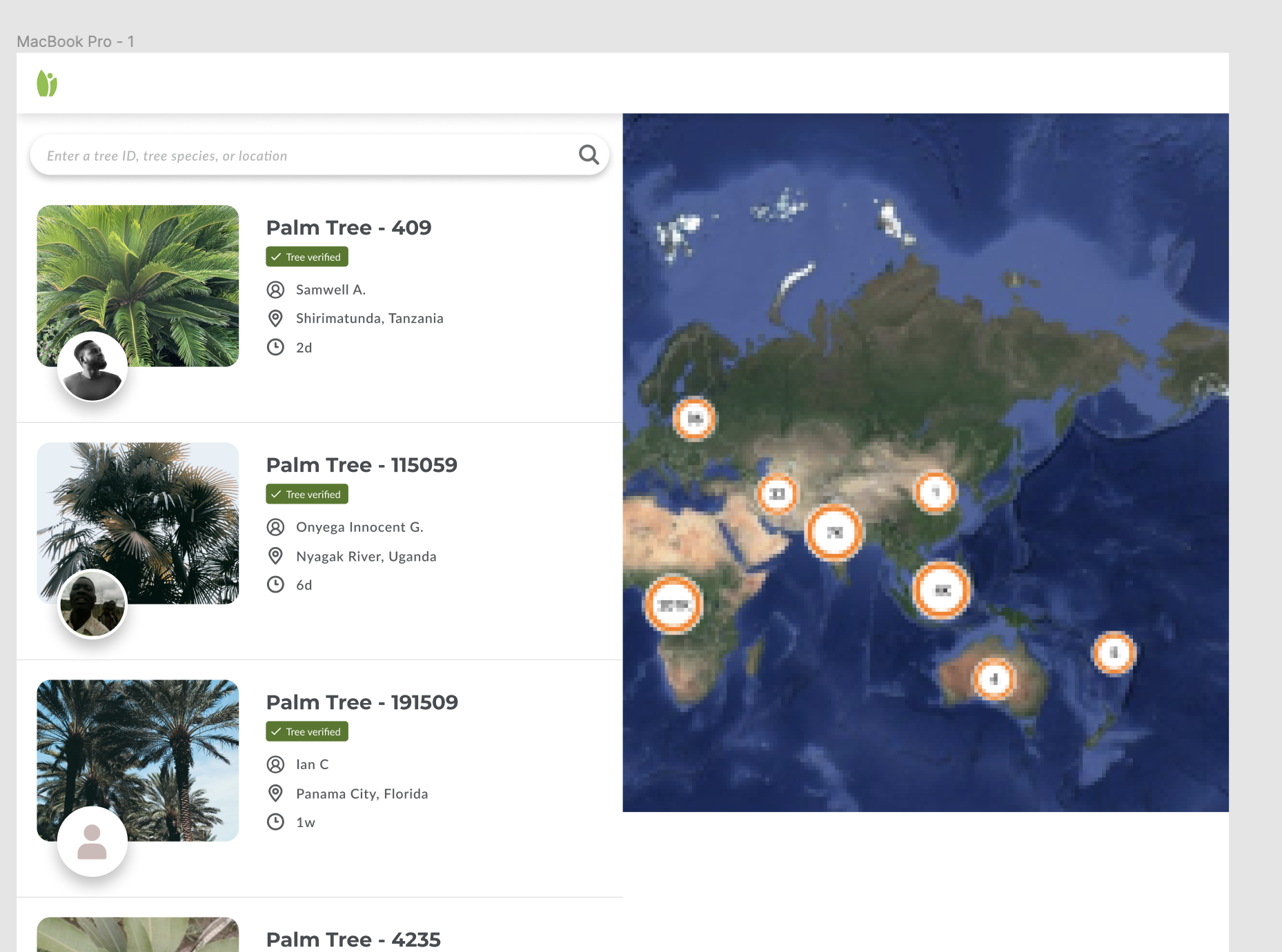Open the Palm Tree - 409 title
1282x952 pixels.
(x=349, y=228)
